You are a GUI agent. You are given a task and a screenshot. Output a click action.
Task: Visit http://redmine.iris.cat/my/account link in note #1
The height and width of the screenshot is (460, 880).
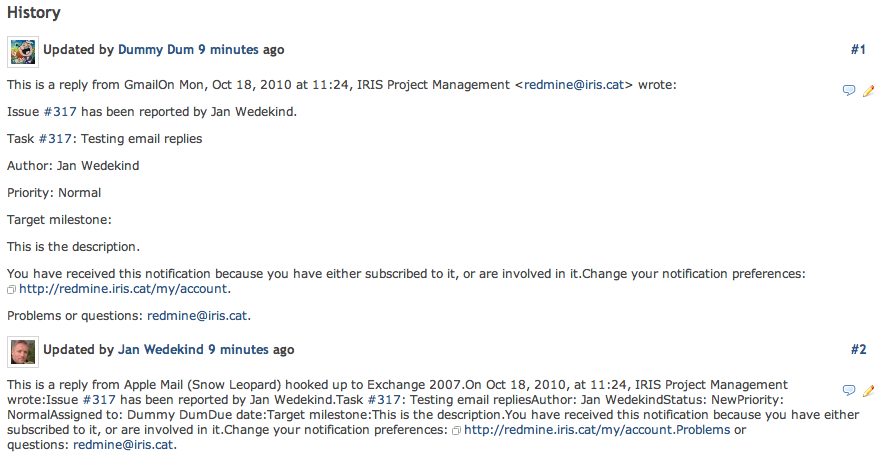tap(123, 289)
